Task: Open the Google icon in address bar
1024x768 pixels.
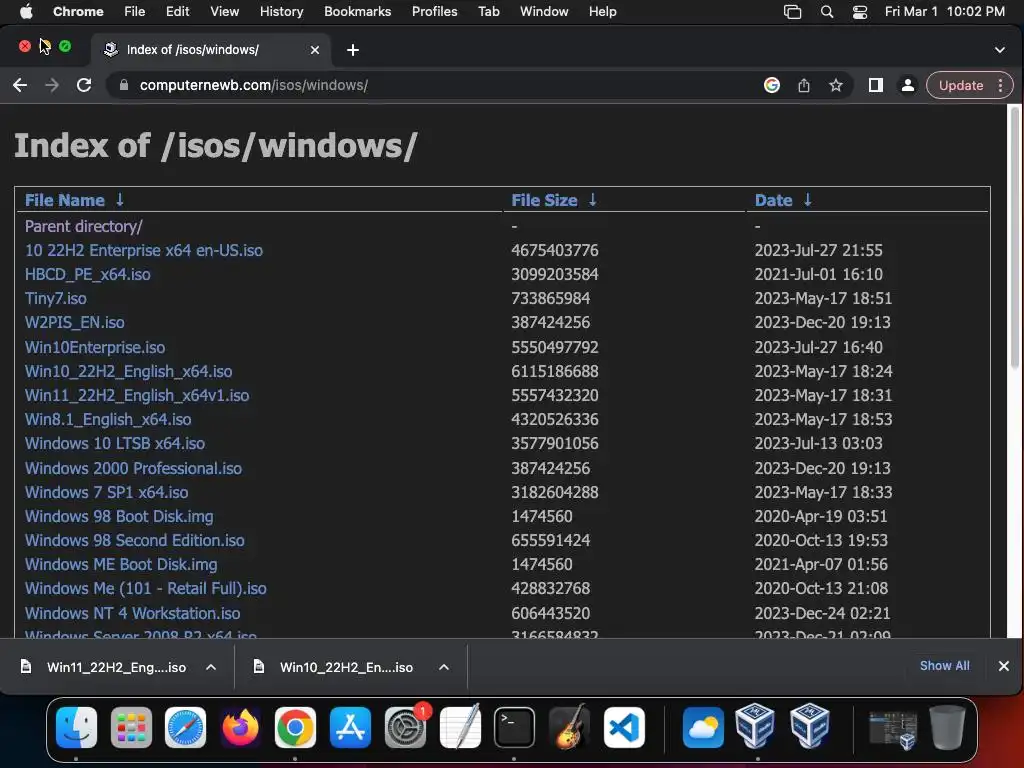Action: tap(771, 85)
